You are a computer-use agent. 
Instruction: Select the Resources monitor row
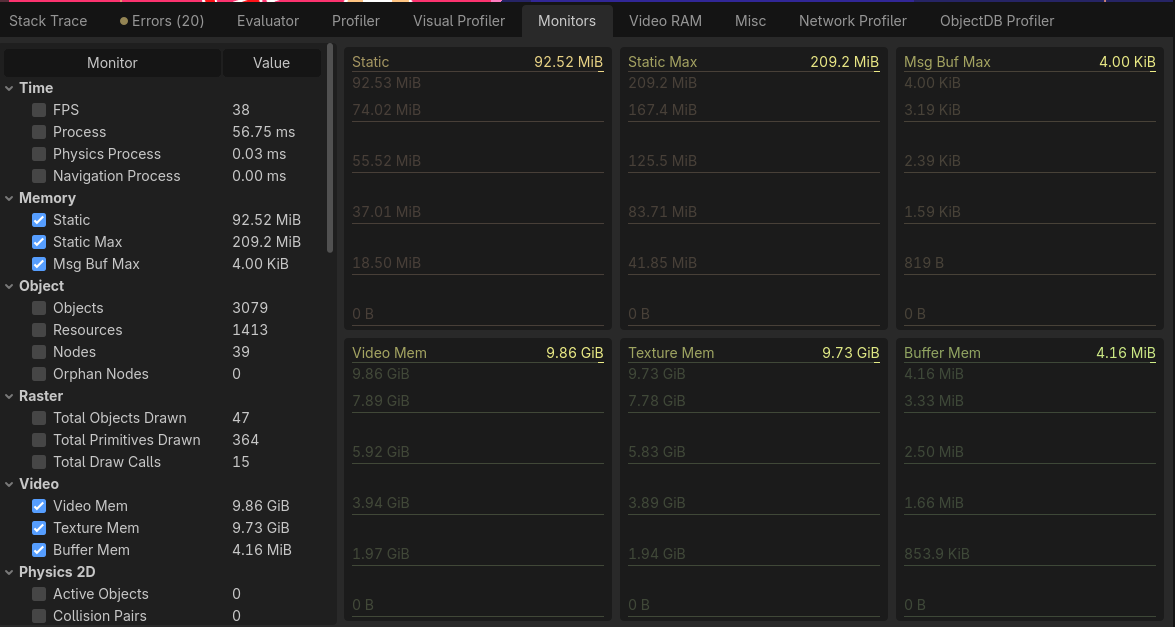pyautogui.click(x=88, y=330)
